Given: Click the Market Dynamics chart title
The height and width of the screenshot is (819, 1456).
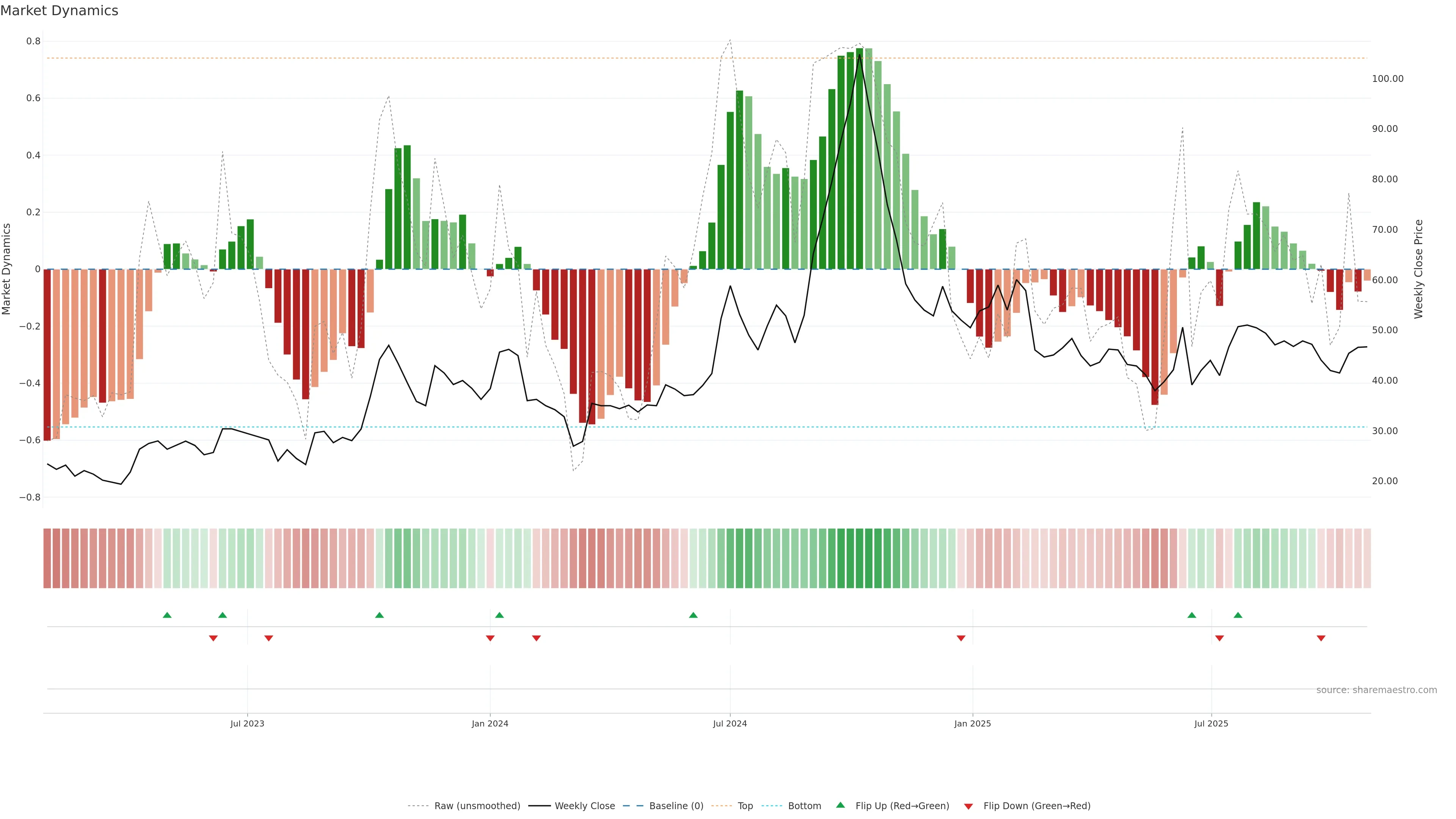Looking at the screenshot, I should coord(60,11).
